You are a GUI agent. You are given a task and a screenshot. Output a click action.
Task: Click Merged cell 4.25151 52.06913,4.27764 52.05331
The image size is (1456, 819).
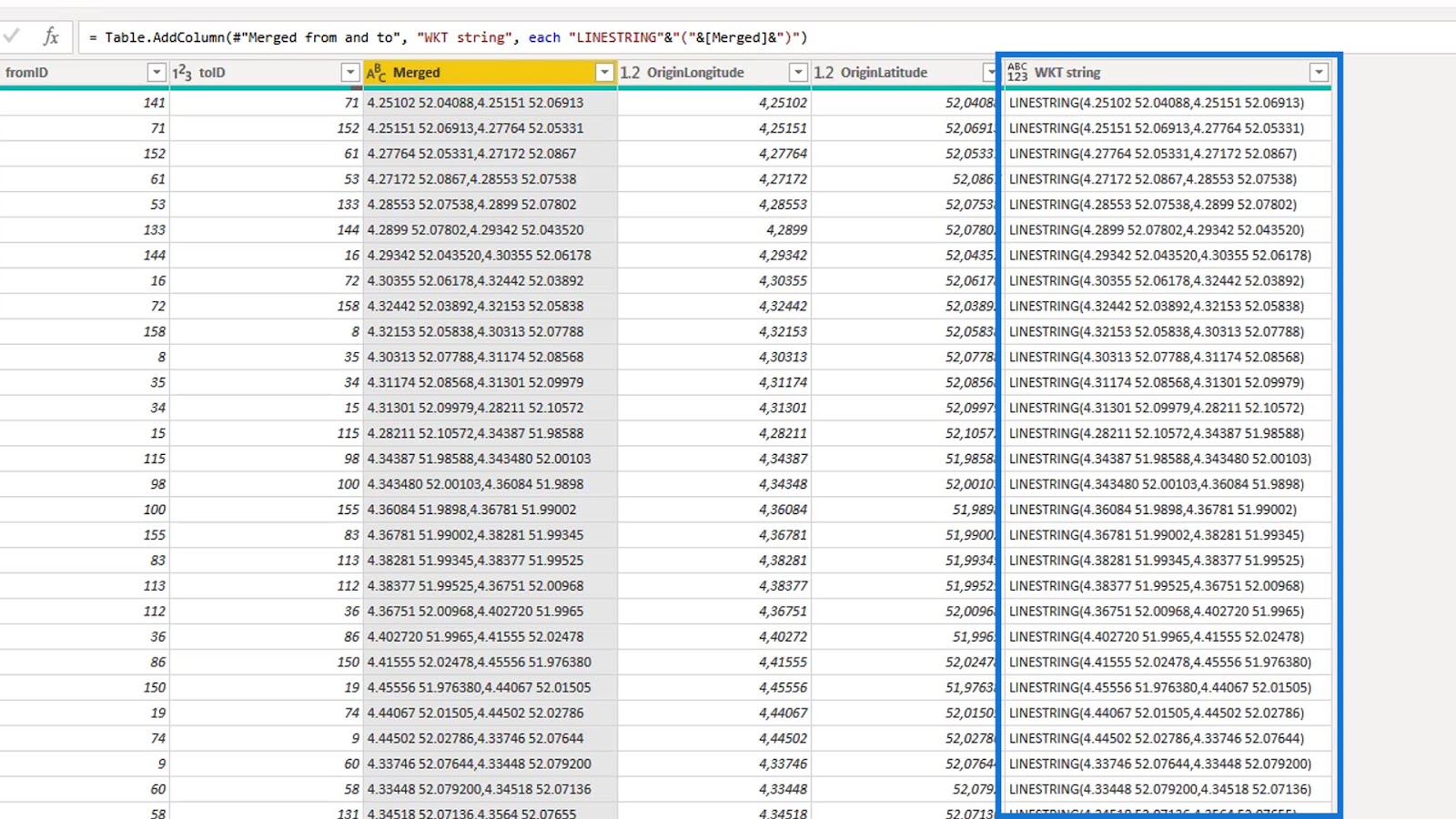(x=490, y=128)
